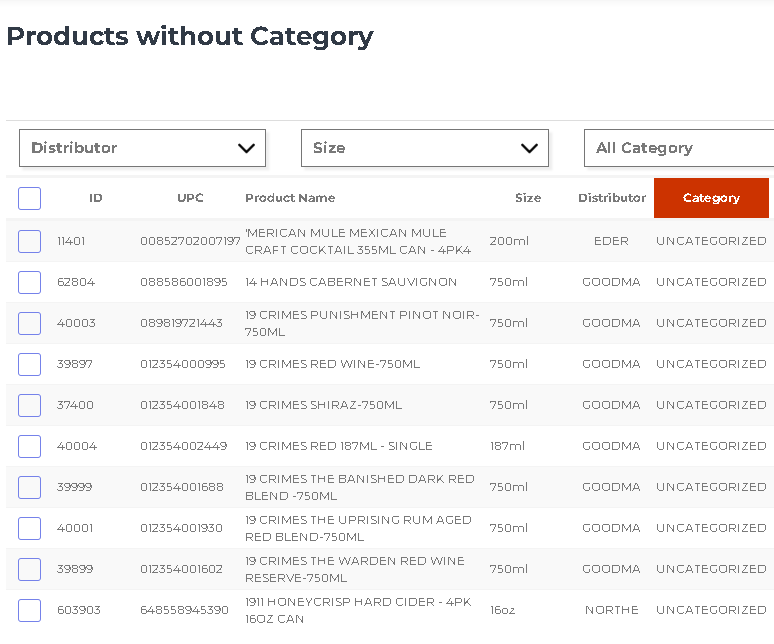Click 19 CRIMES SHIRAZ-750ML name
The width and height of the screenshot is (774, 644).
tap(324, 405)
